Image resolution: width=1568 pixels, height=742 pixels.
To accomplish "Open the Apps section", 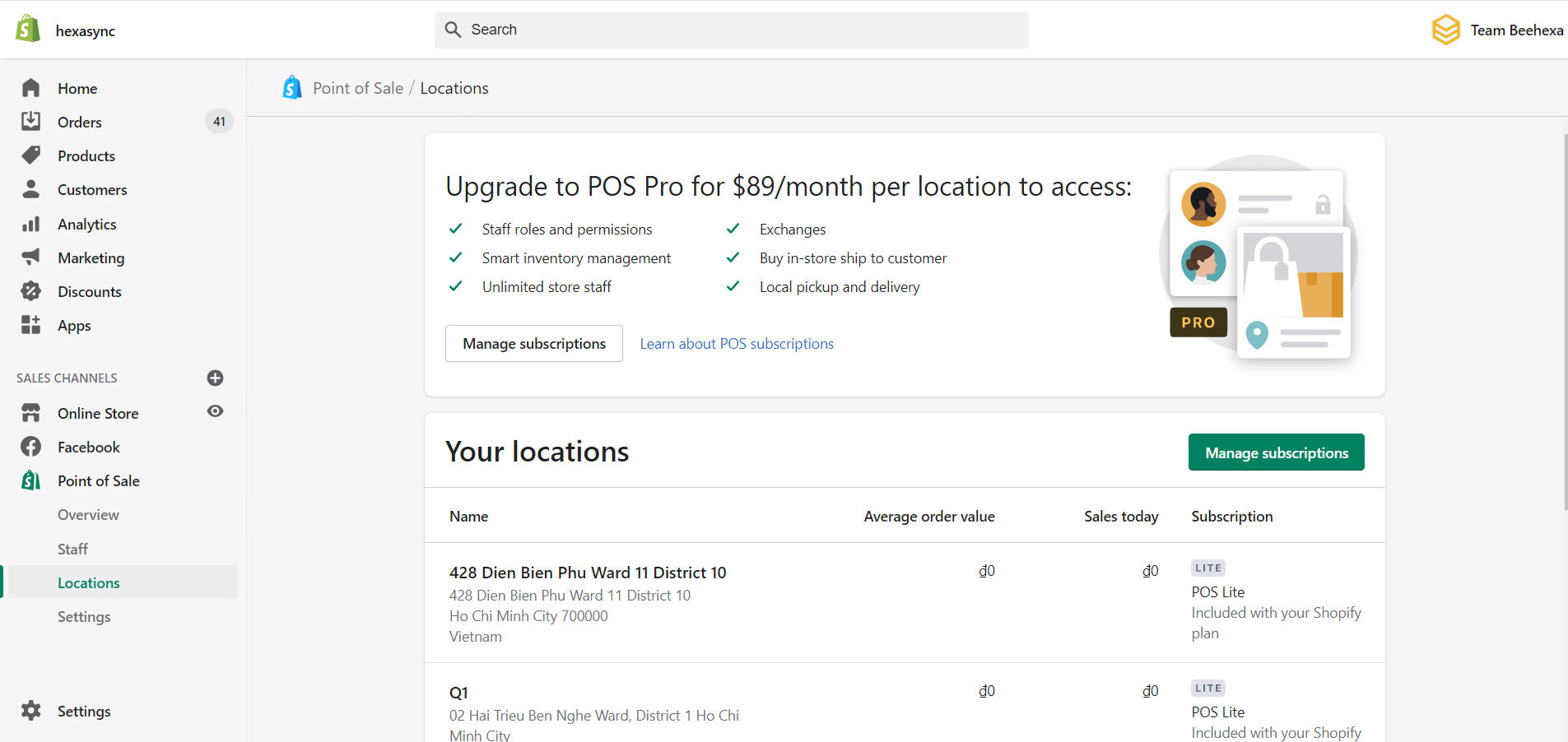I will tap(74, 325).
